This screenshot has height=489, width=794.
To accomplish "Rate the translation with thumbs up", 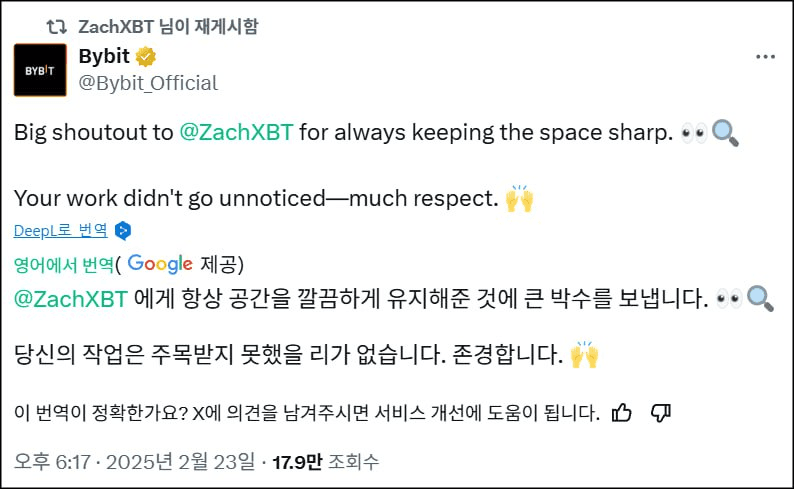I will tap(621, 413).
